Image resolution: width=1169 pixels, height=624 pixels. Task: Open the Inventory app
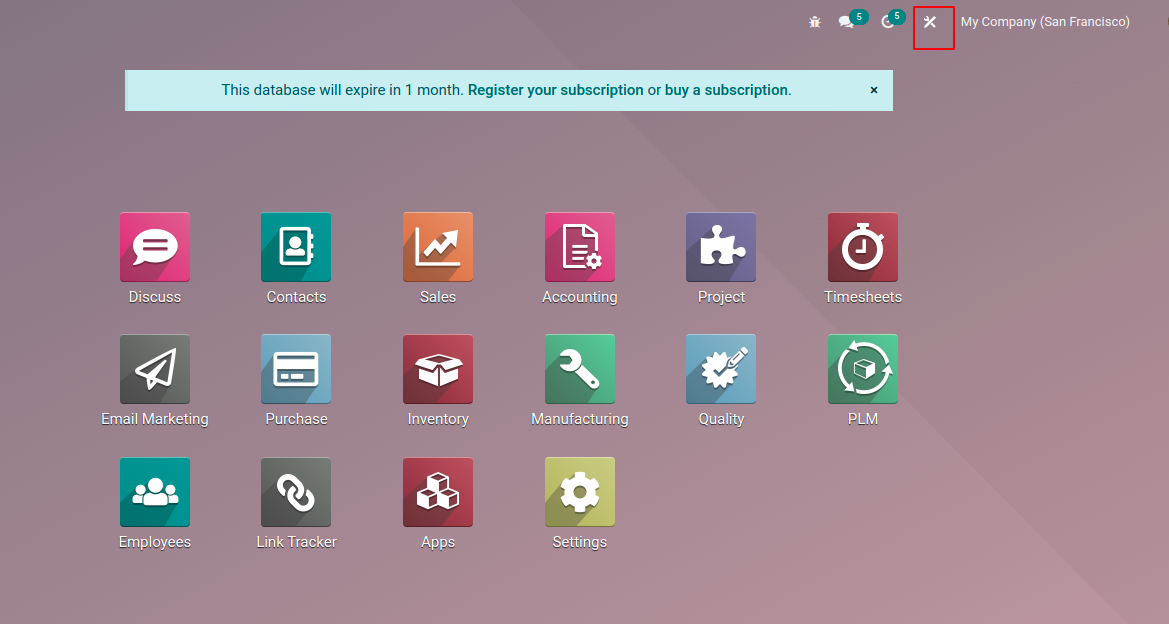click(438, 369)
